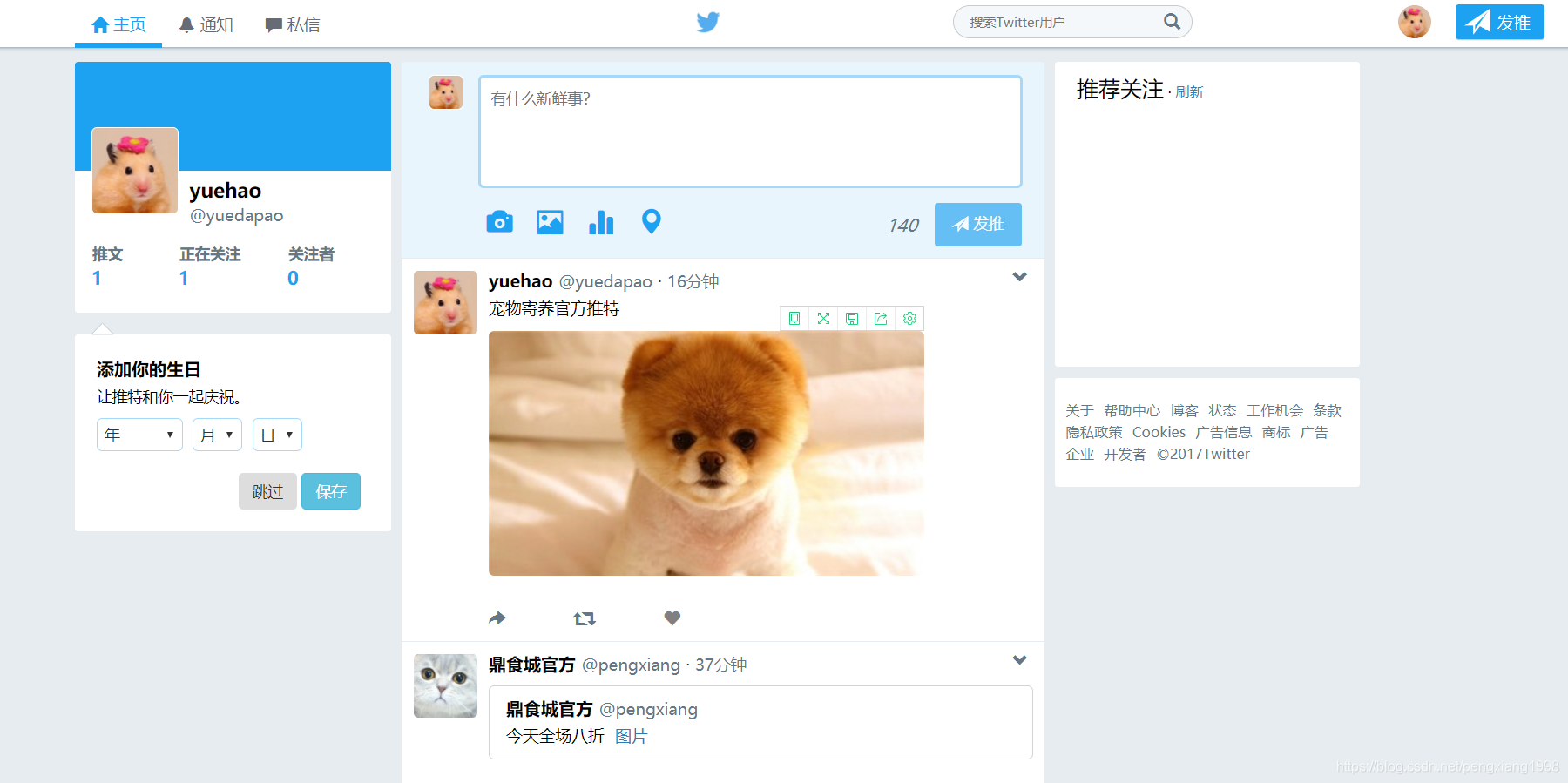
Task: Click the small avatar beside compose box
Action: pyautogui.click(x=446, y=92)
